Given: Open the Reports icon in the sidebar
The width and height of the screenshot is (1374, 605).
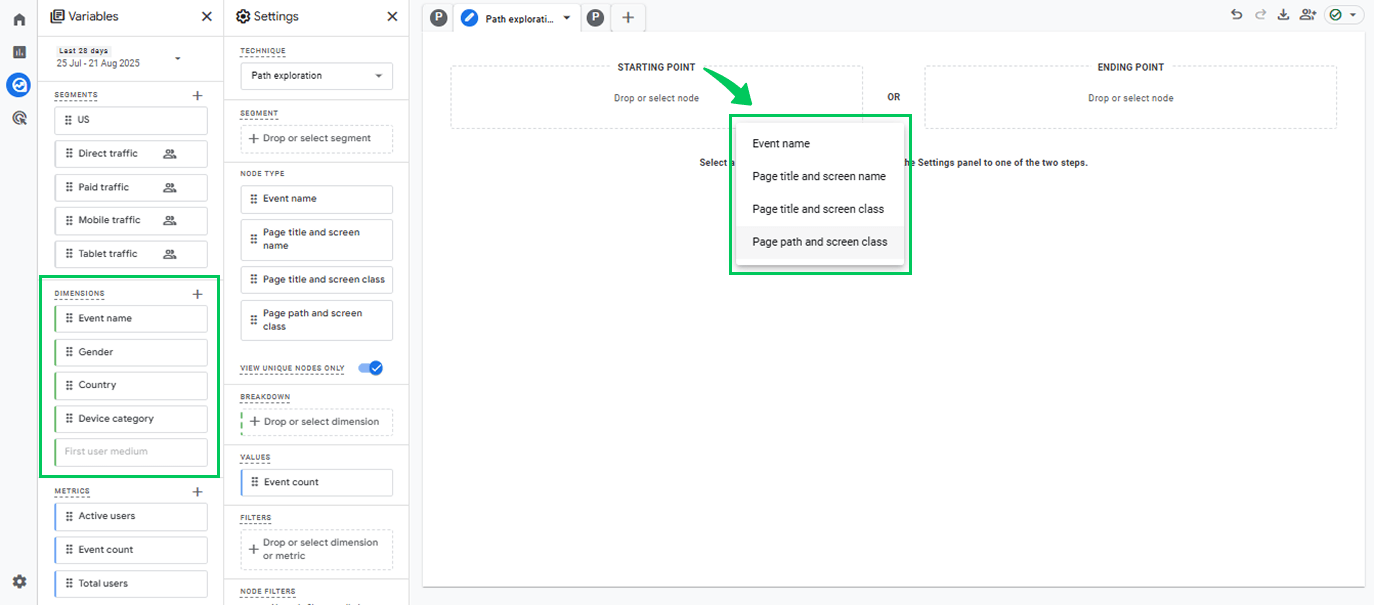Looking at the screenshot, I should click(19, 52).
